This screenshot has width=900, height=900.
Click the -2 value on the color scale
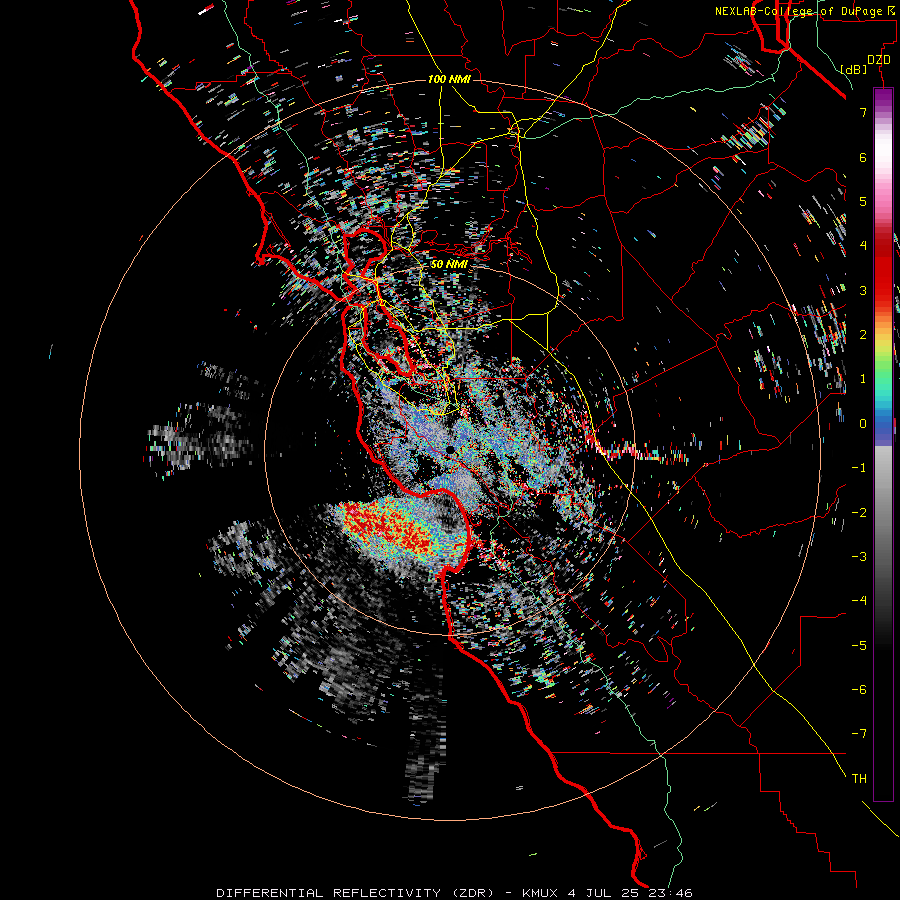tap(859, 513)
